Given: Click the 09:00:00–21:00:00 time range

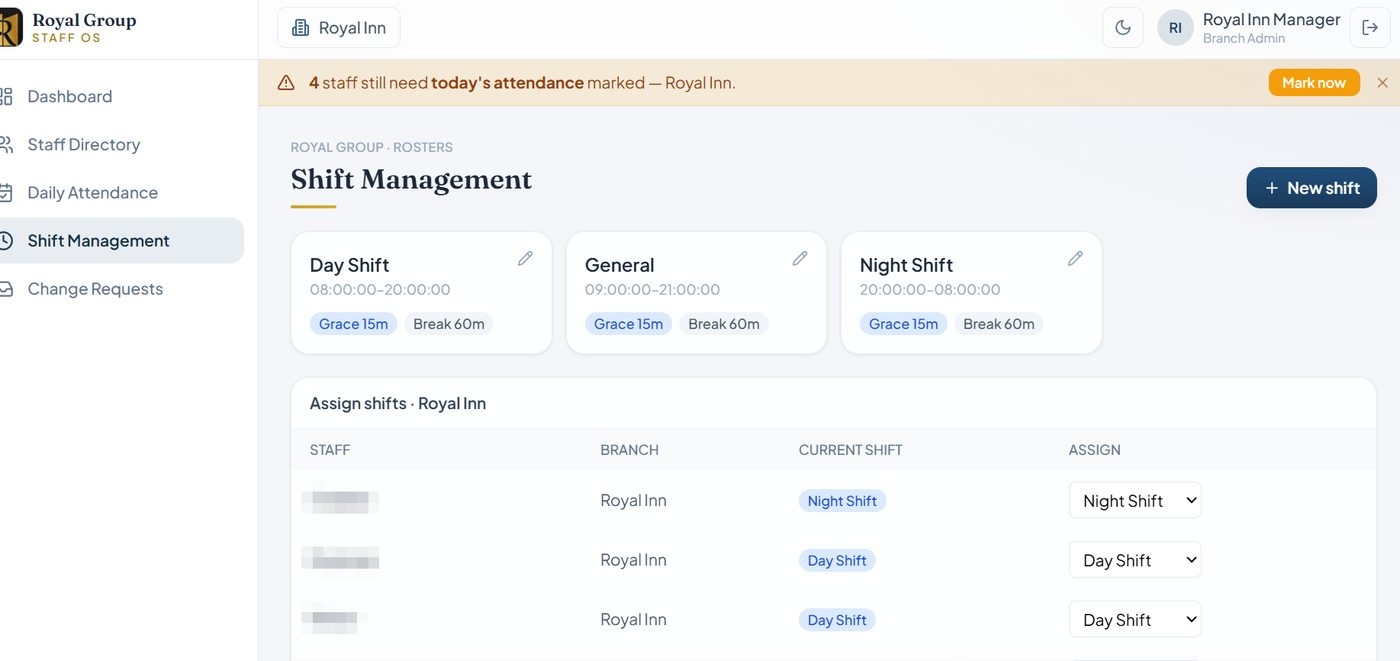Looking at the screenshot, I should [x=652, y=290].
